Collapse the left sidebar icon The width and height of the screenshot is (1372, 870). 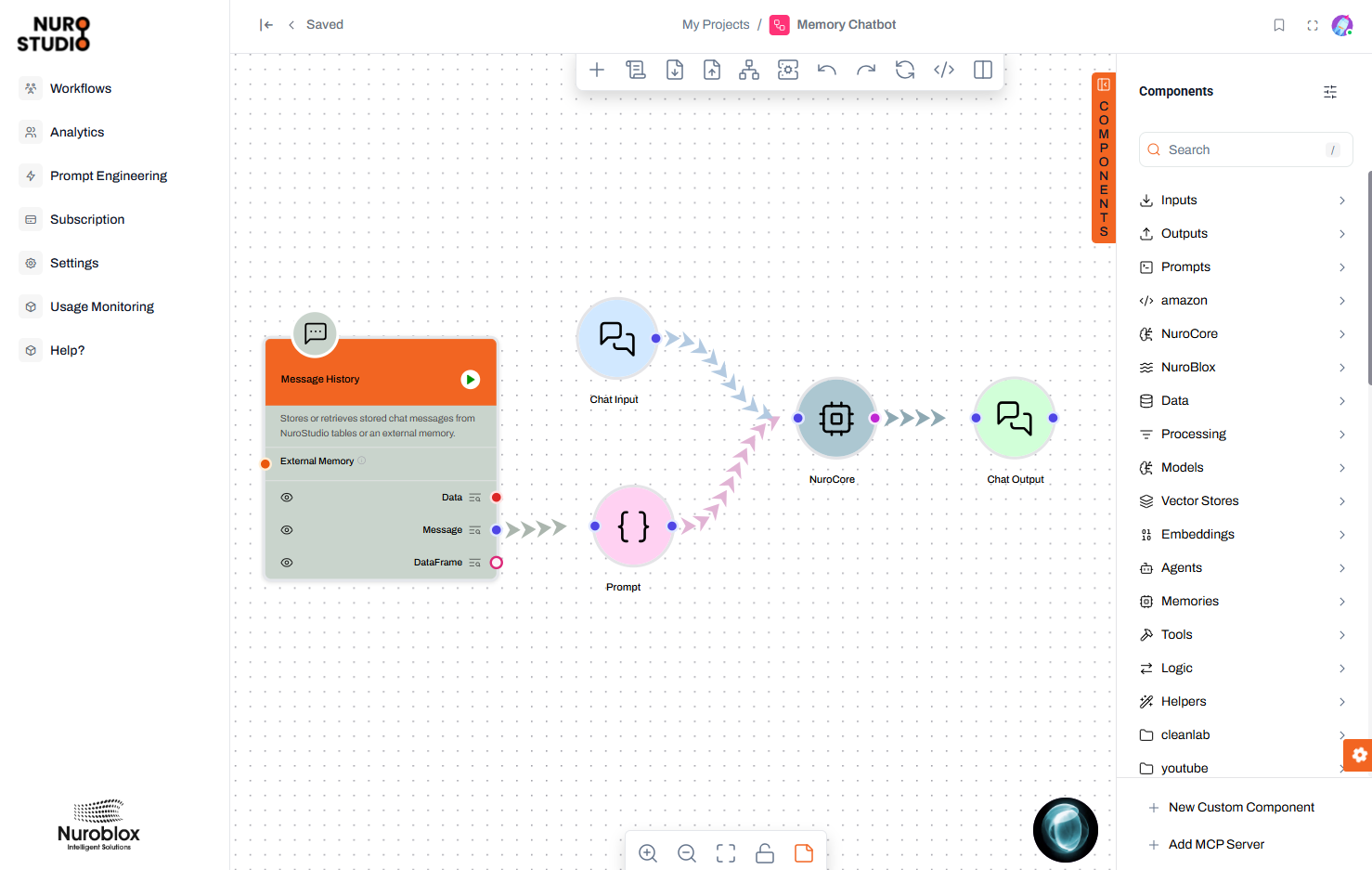[266, 25]
